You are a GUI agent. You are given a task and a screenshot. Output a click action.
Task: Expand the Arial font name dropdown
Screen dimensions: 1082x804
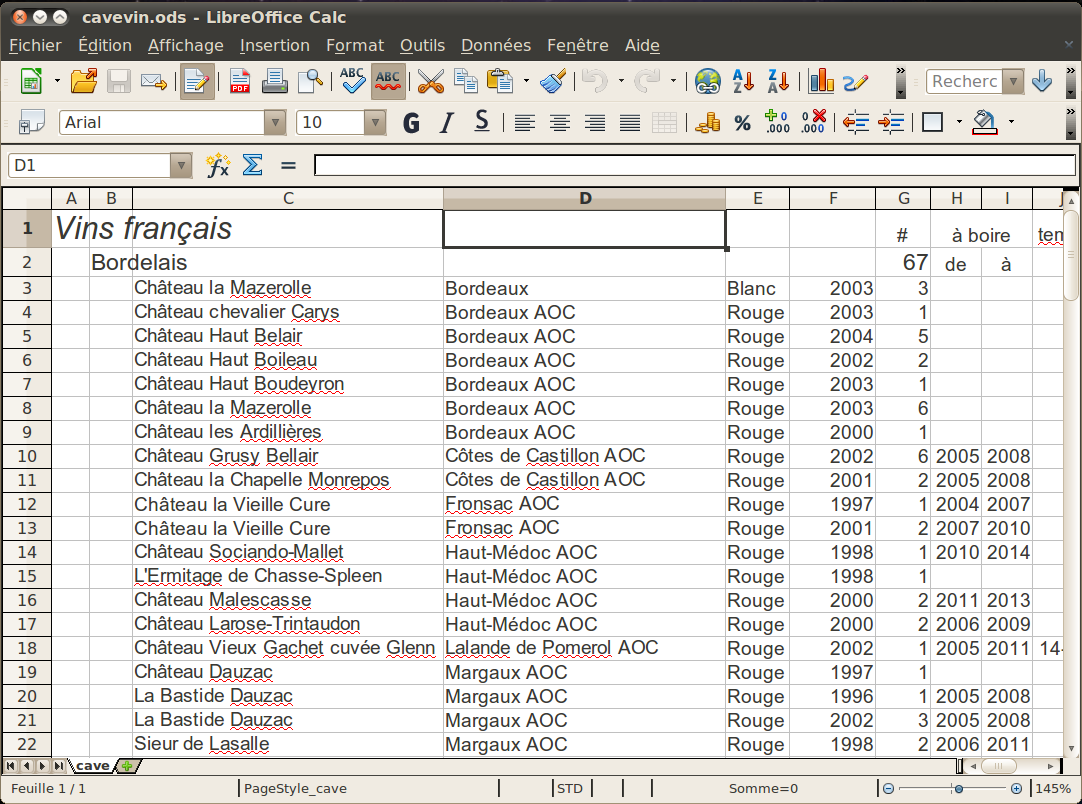coord(275,123)
